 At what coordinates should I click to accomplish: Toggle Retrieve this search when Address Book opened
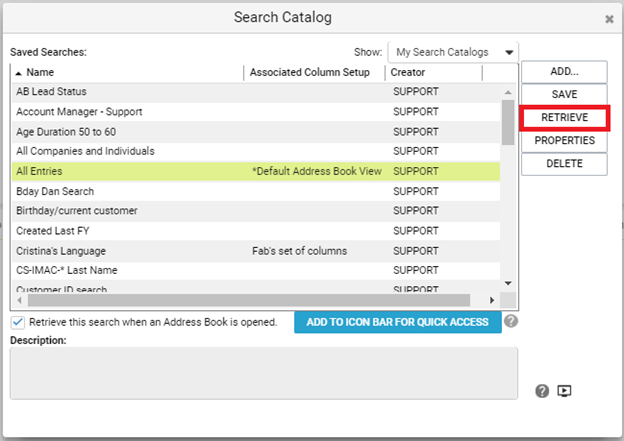coord(18,322)
